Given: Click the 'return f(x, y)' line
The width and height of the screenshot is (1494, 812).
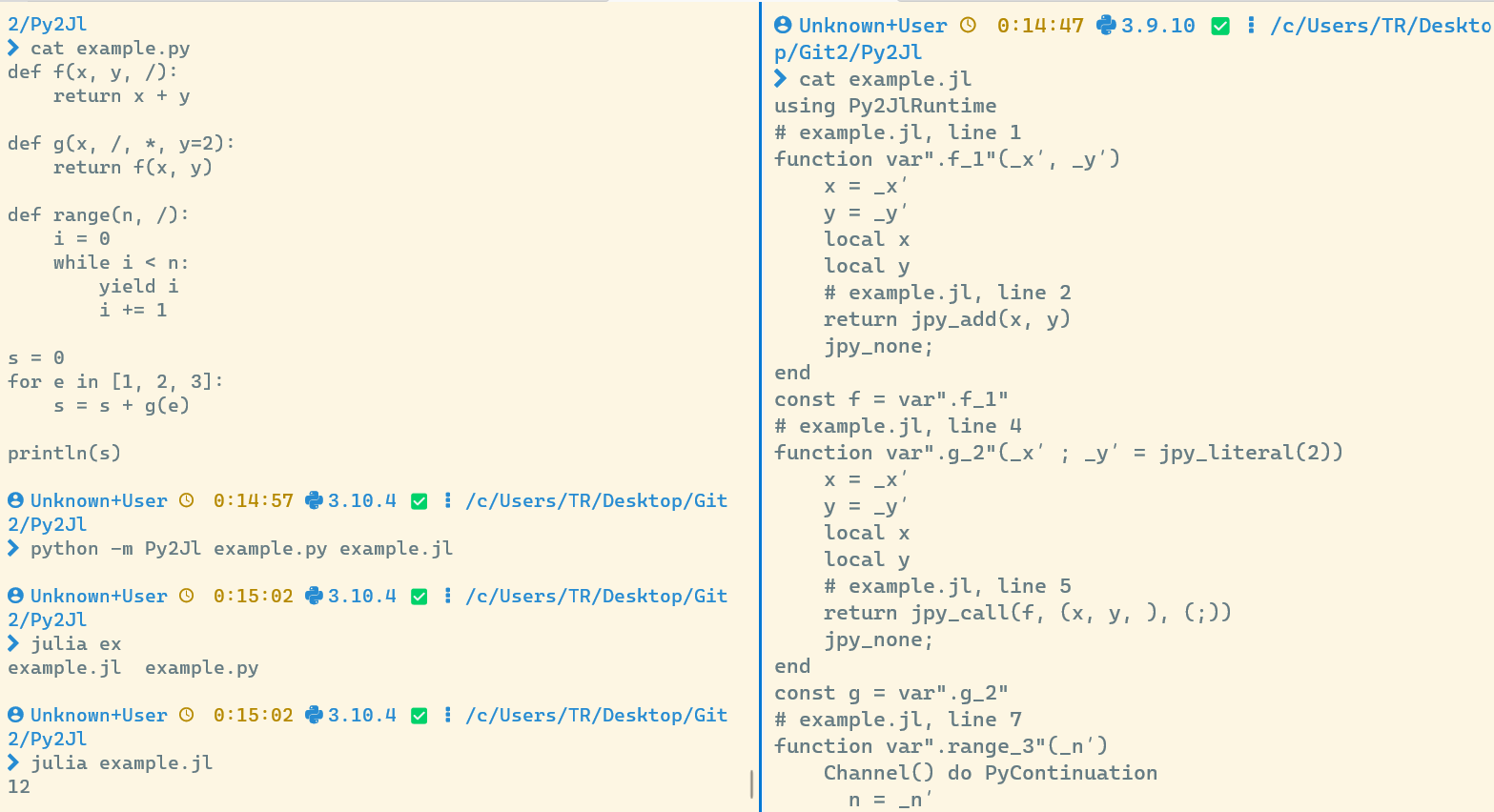Looking at the screenshot, I should click(133, 168).
